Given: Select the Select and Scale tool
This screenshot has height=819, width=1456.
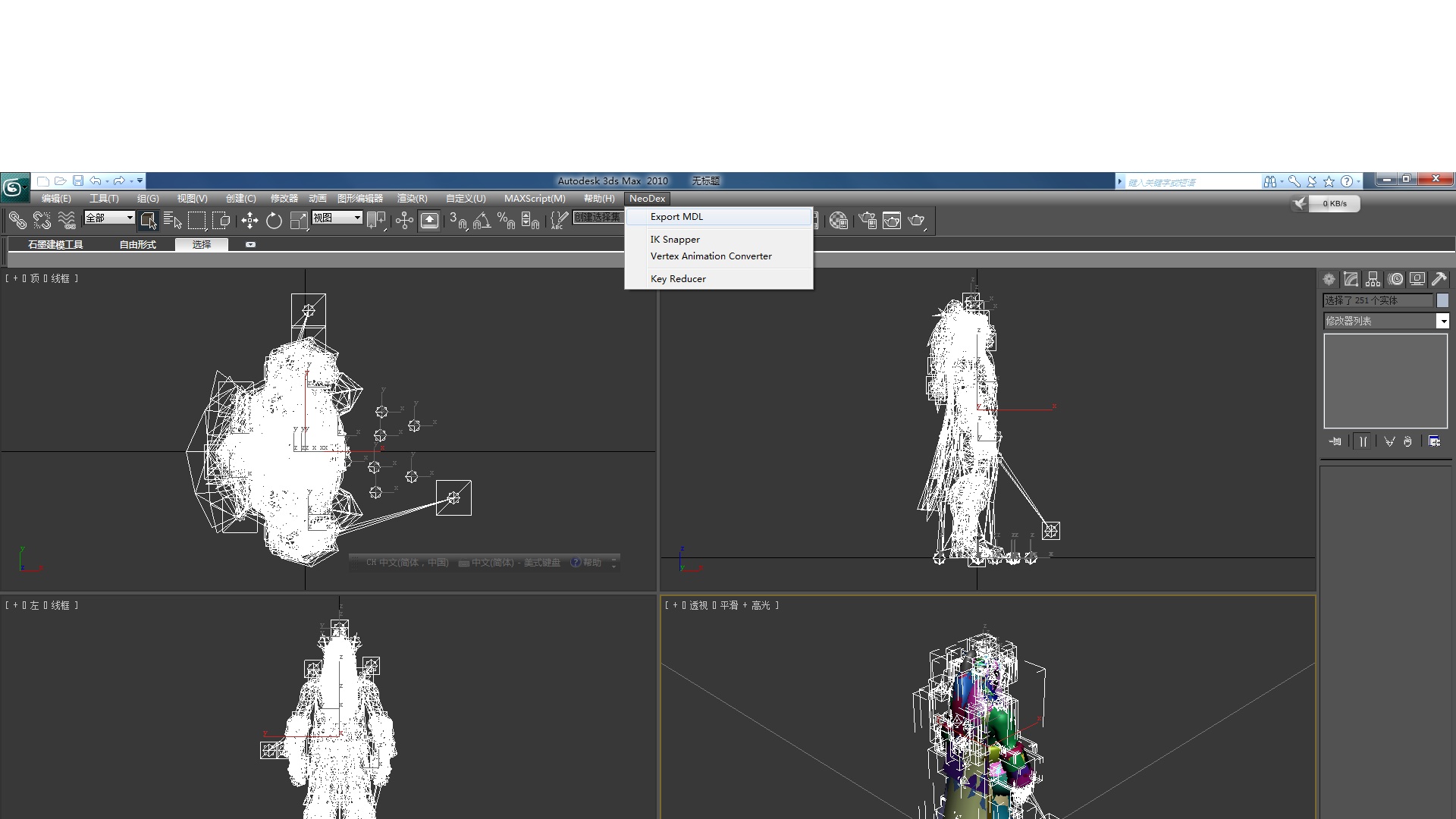Looking at the screenshot, I should tap(299, 221).
